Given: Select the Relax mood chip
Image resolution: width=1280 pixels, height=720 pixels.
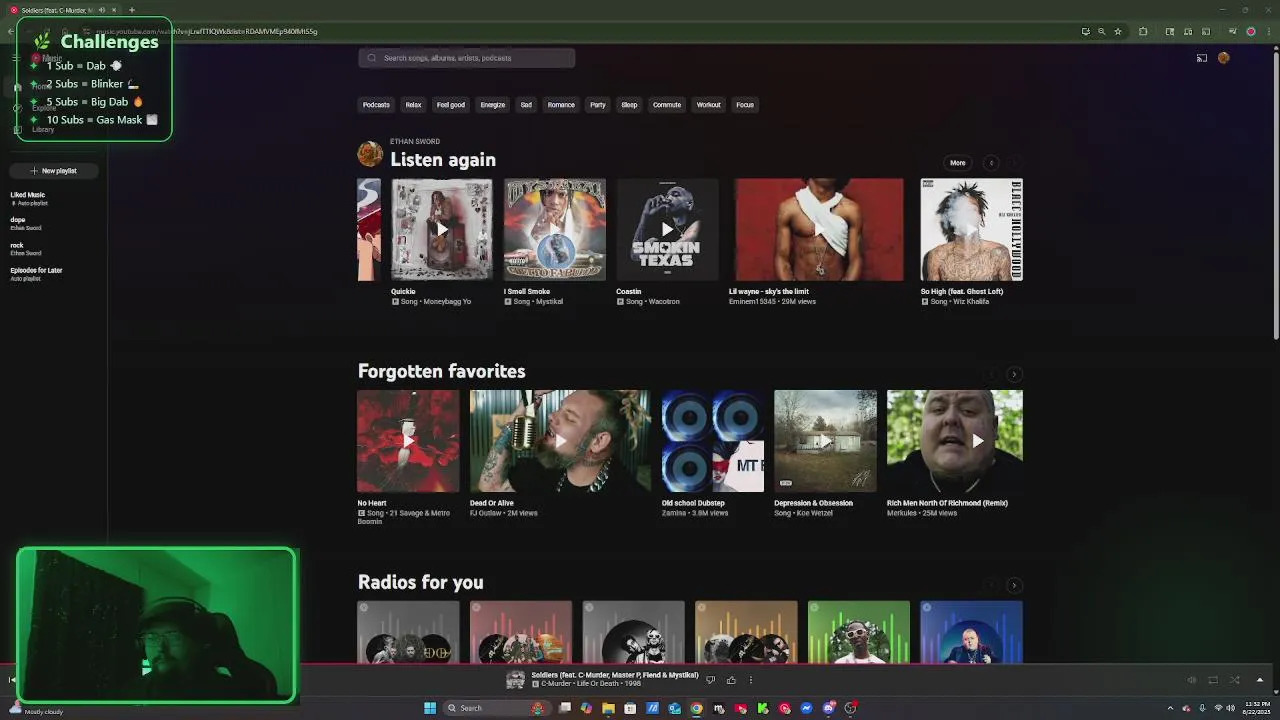Looking at the screenshot, I should (413, 105).
